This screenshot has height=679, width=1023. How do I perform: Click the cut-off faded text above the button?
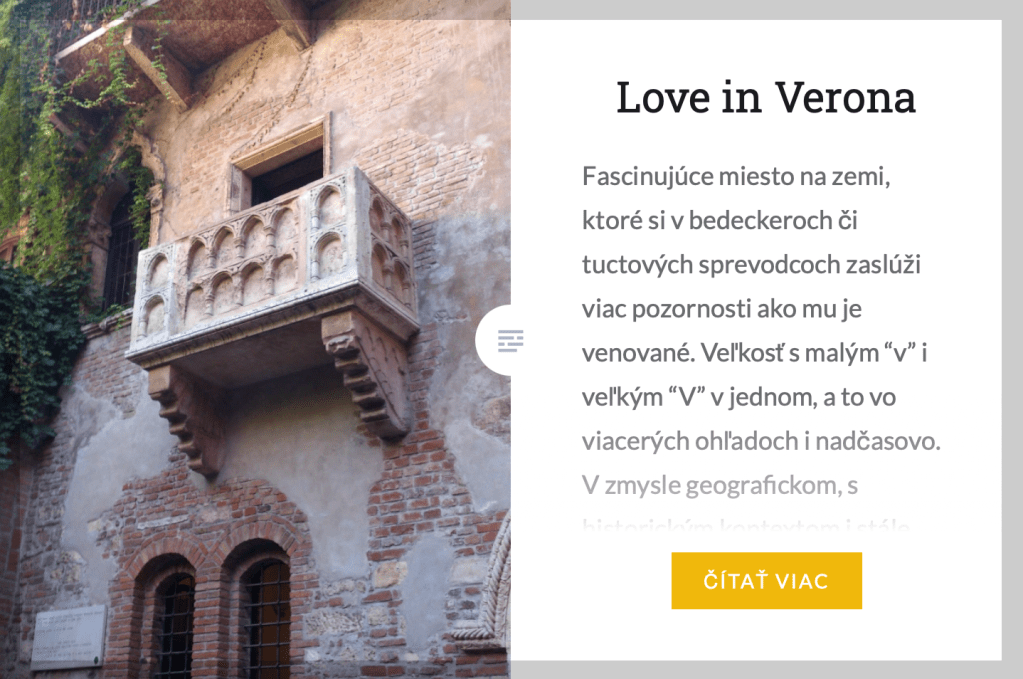pyautogui.click(x=745, y=524)
